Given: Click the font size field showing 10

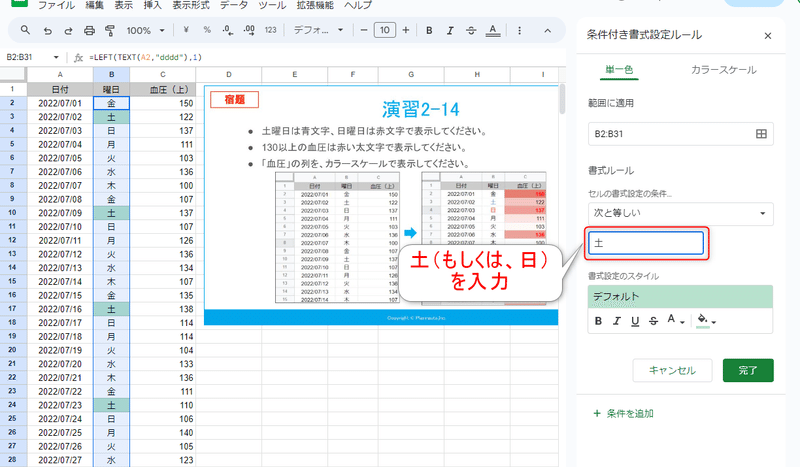Looking at the screenshot, I should pyautogui.click(x=385, y=30).
